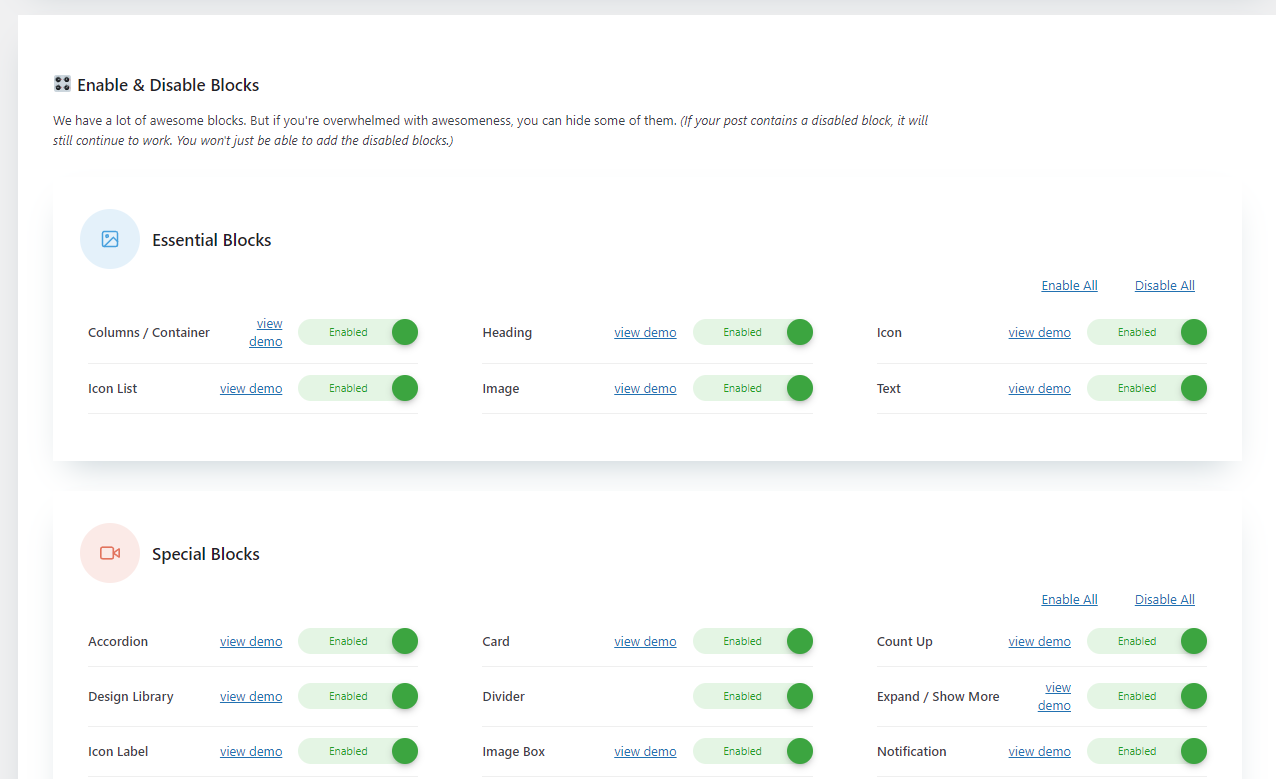
Task: Open view demo for Image block
Action: point(645,388)
